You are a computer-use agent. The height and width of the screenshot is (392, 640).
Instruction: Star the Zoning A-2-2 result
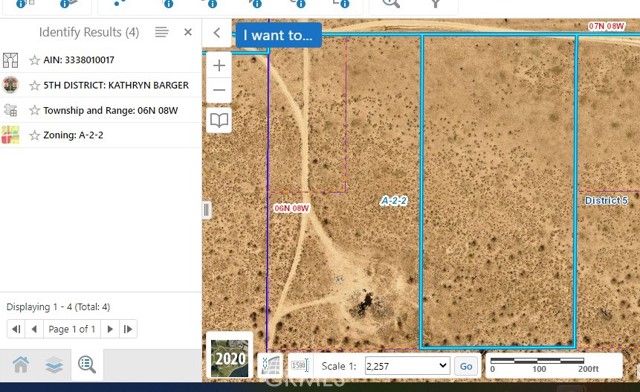pos(35,135)
